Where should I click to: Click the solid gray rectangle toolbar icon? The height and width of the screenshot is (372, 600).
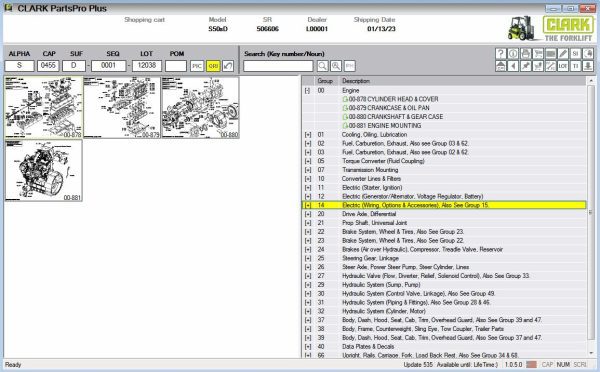[x=551, y=54]
